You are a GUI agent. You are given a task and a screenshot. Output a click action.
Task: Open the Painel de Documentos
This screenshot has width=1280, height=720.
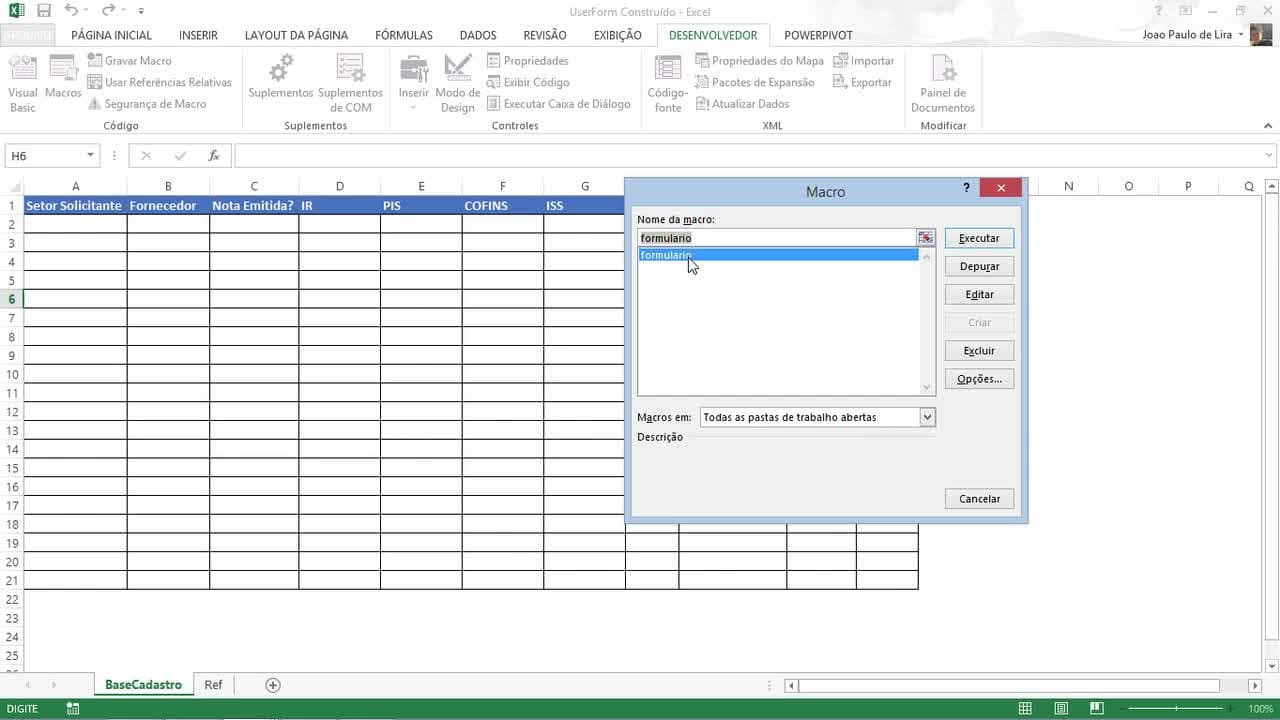tap(942, 84)
